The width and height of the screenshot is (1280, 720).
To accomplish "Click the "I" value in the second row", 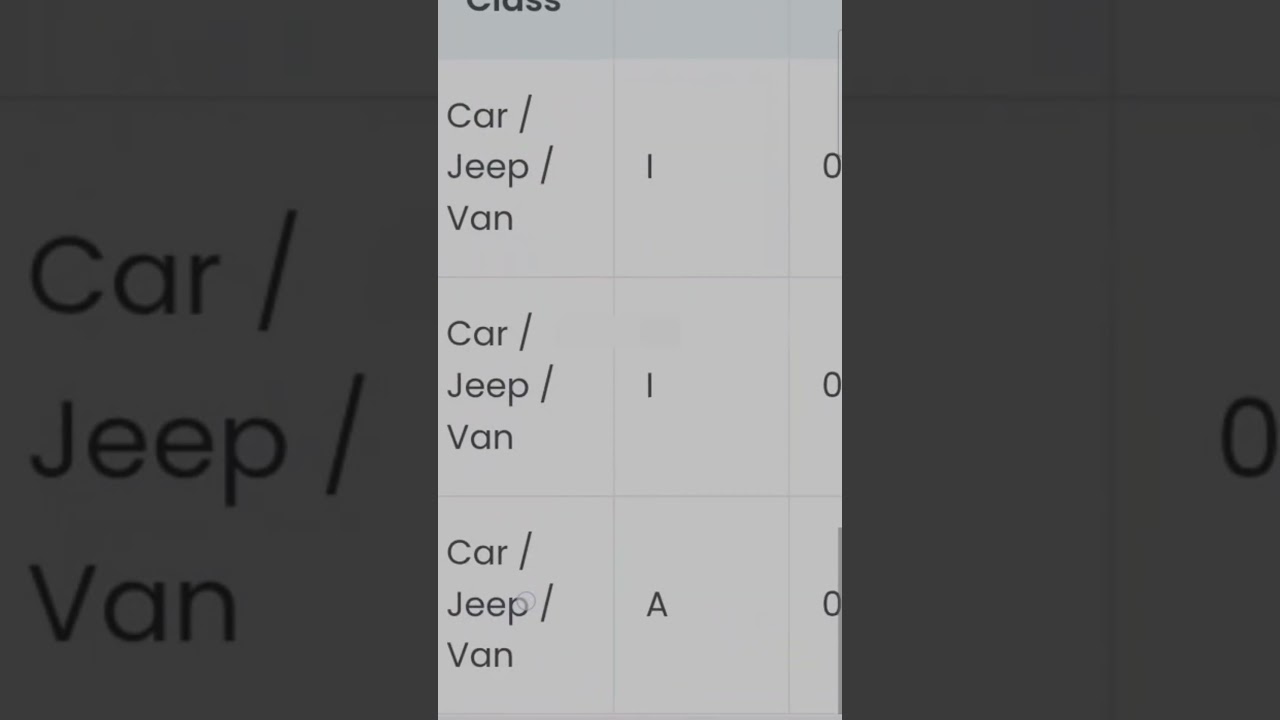I will tap(650, 386).
